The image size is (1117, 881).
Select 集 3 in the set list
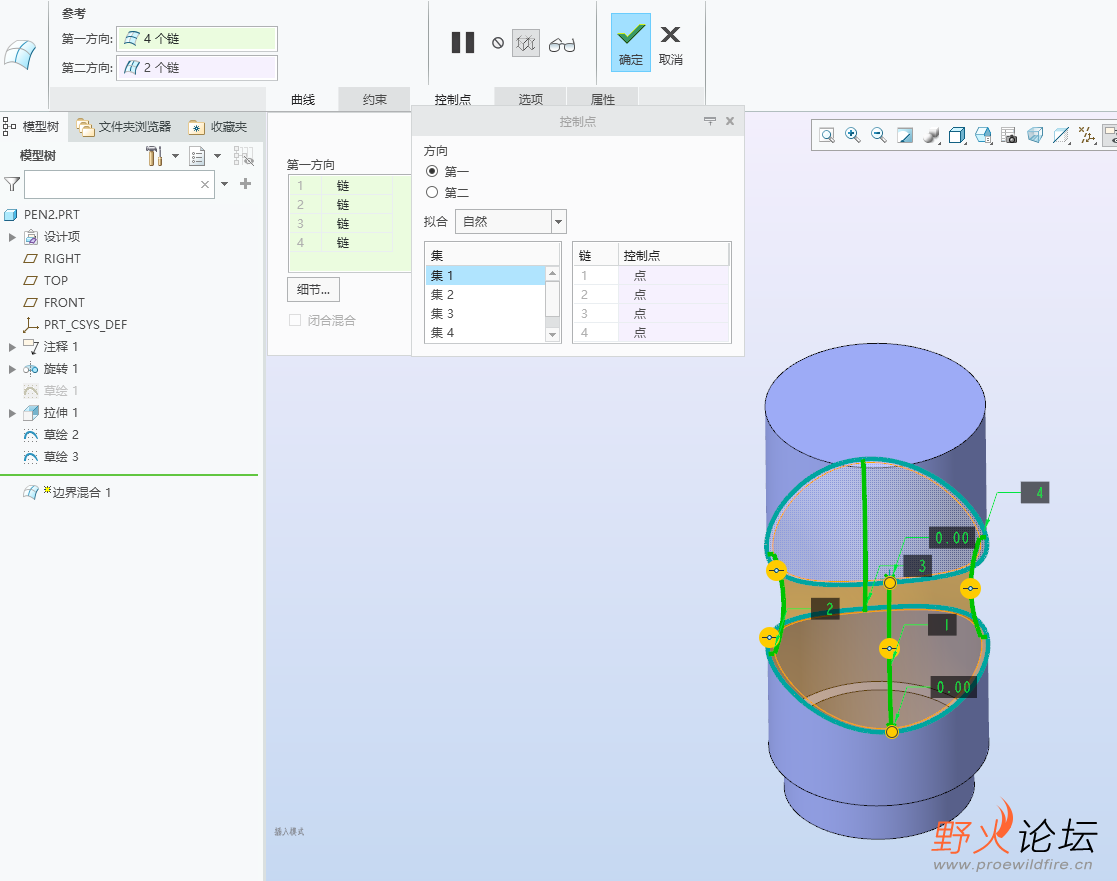[x=485, y=313]
